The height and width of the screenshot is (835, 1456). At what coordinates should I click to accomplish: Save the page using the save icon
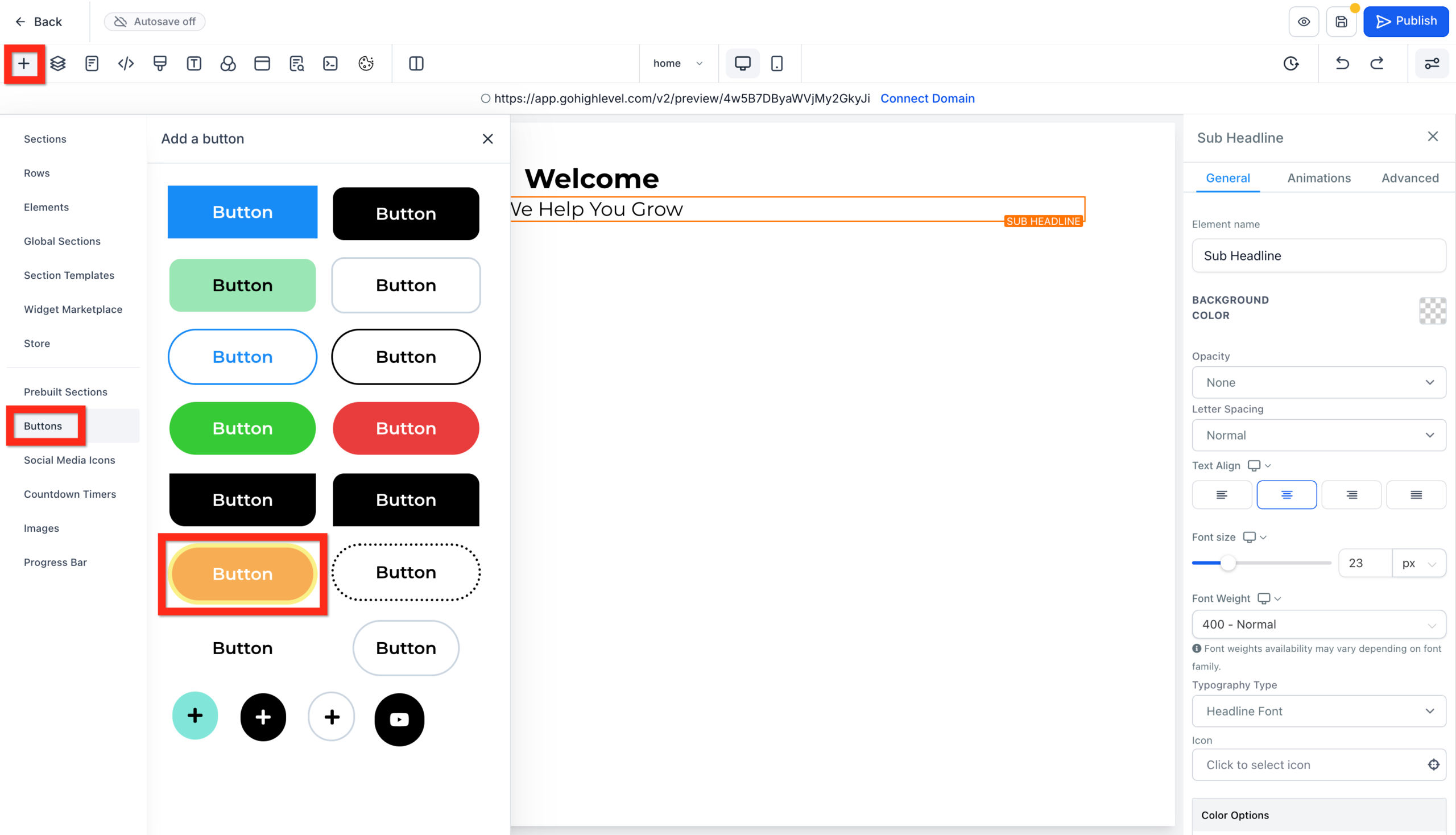coord(1341,21)
